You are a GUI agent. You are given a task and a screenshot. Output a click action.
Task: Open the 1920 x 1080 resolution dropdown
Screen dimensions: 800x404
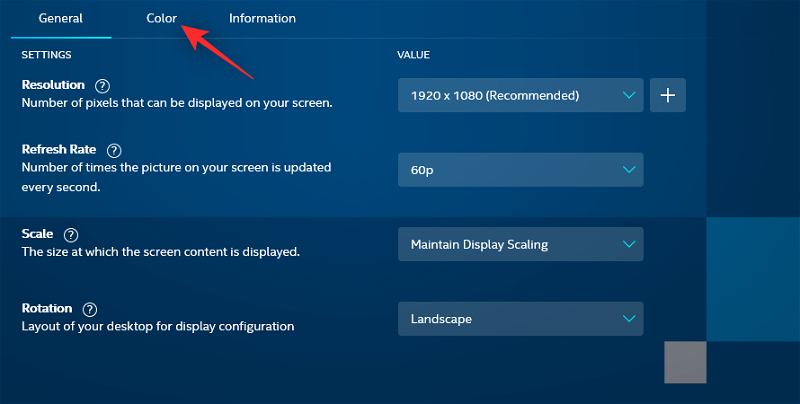pyautogui.click(x=520, y=95)
